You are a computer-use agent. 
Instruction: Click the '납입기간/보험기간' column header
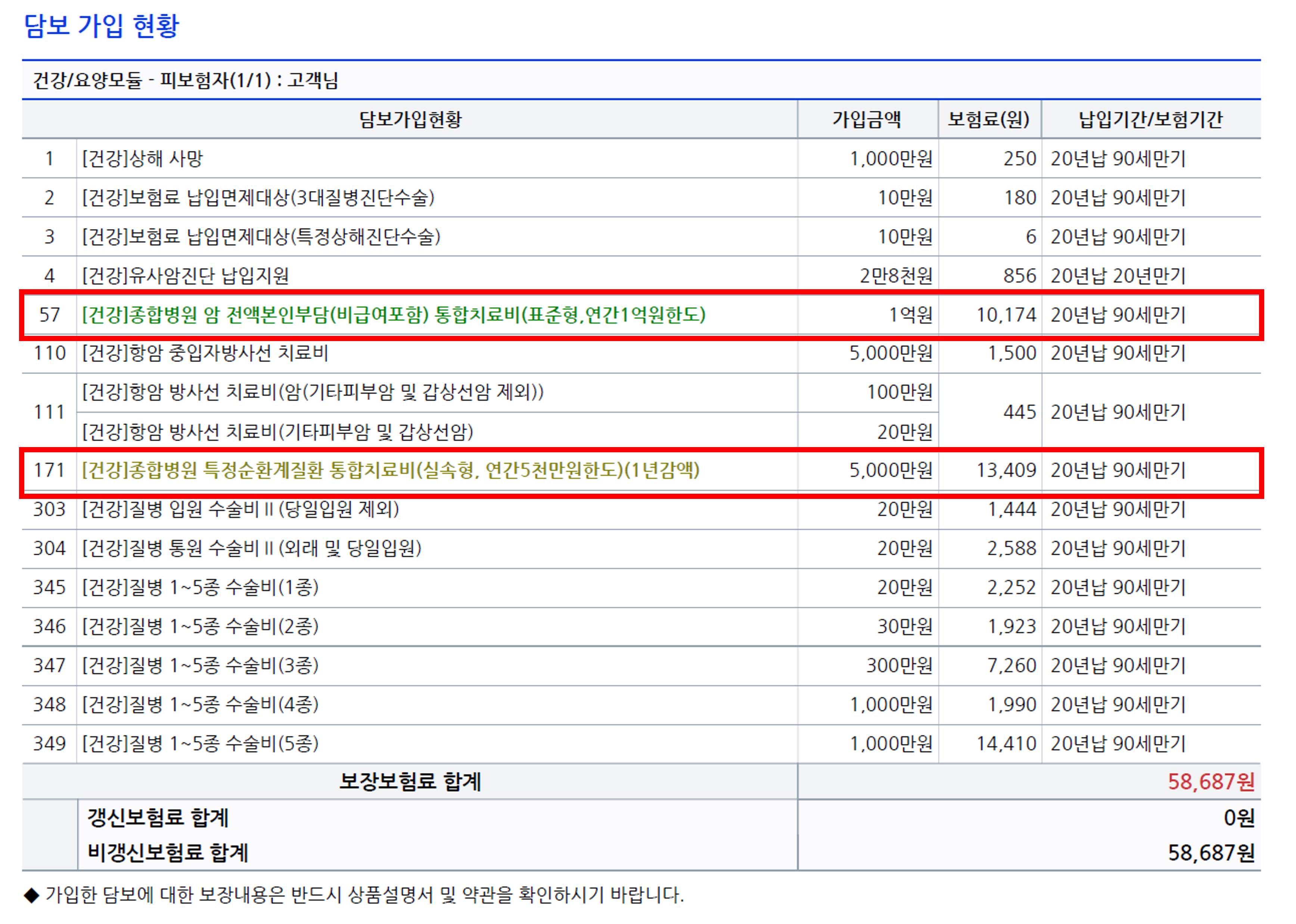click(x=1150, y=119)
